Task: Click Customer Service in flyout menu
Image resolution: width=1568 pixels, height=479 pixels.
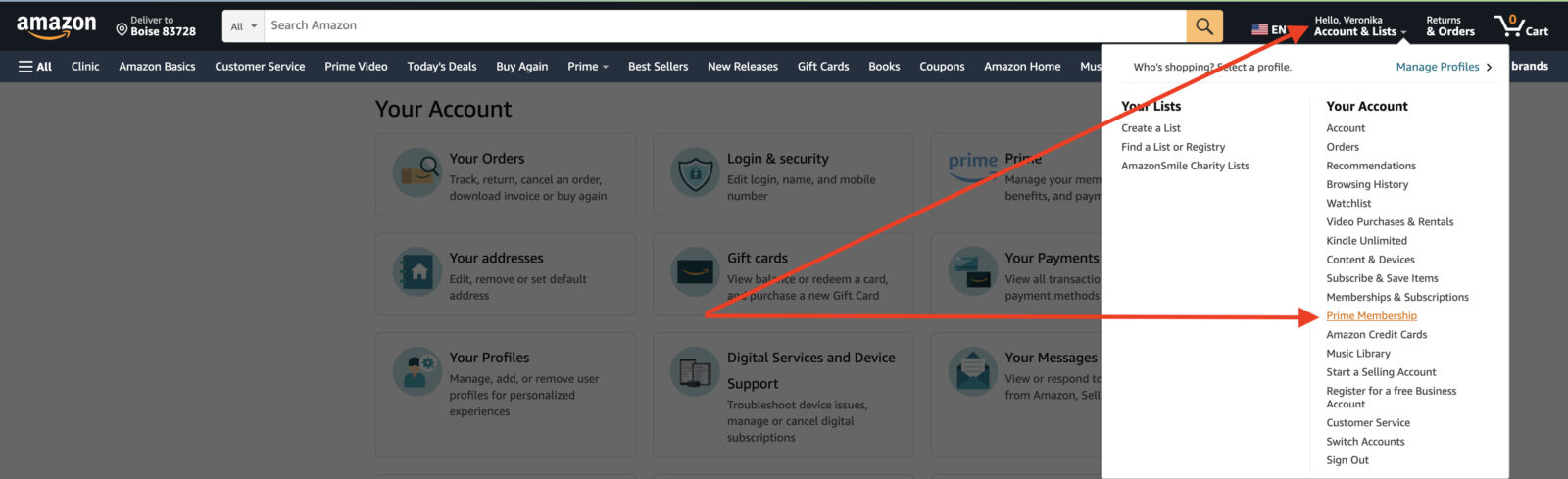Action: click(1368, 423)
